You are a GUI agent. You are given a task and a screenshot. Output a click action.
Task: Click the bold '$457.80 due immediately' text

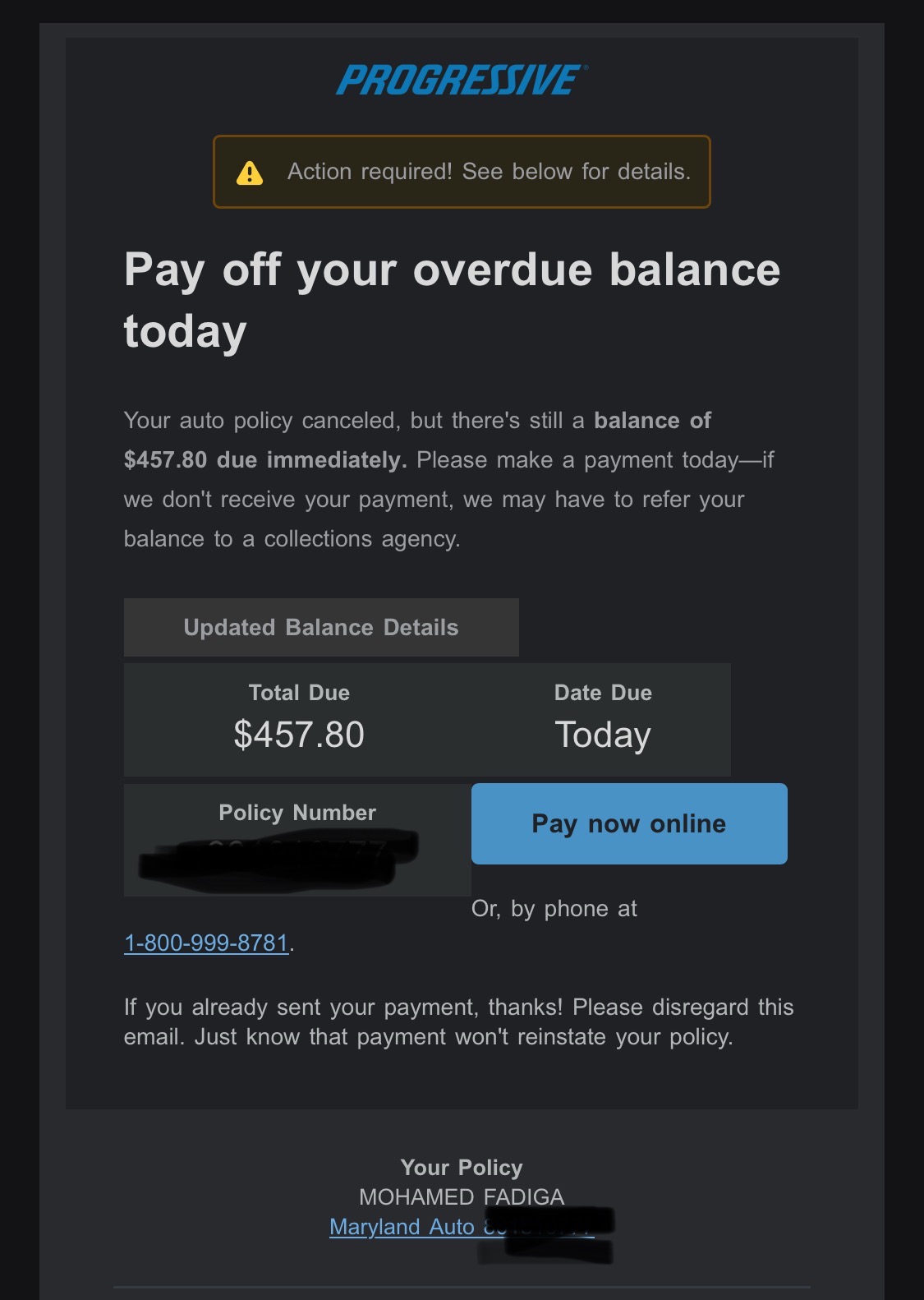pyautogui.click(x=265, y=460)
